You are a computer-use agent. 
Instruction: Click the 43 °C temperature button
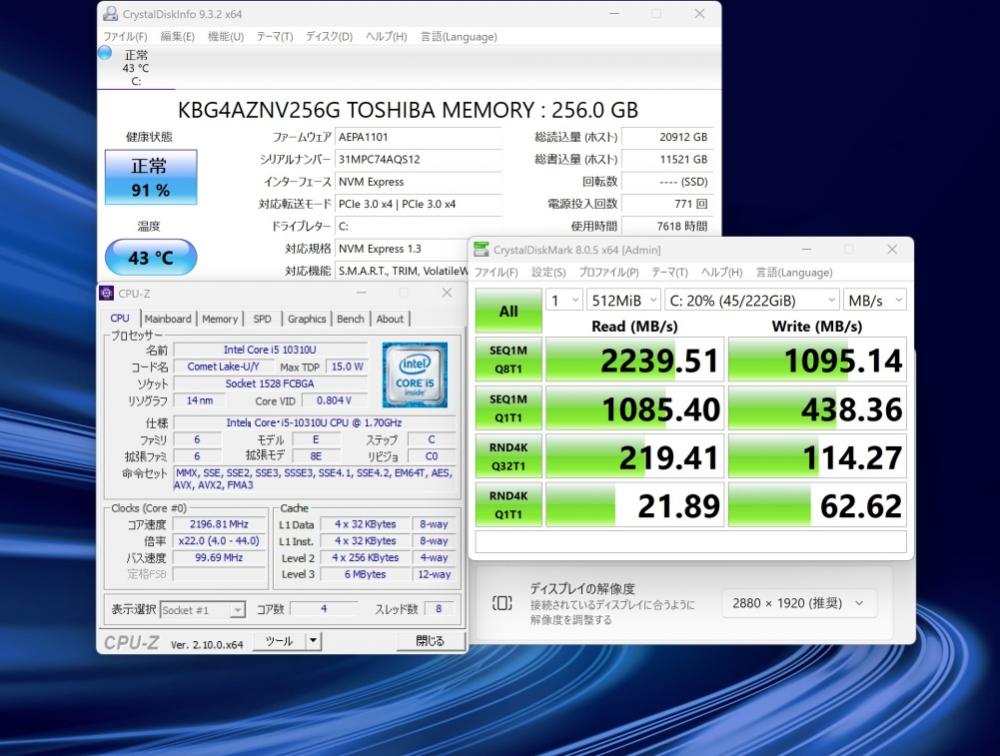[151, 257]
